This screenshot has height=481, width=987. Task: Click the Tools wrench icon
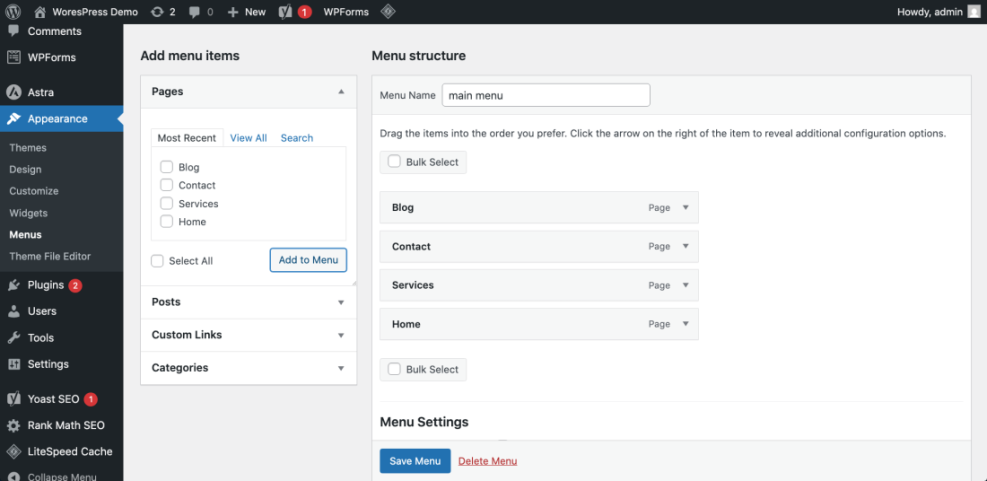14,338
